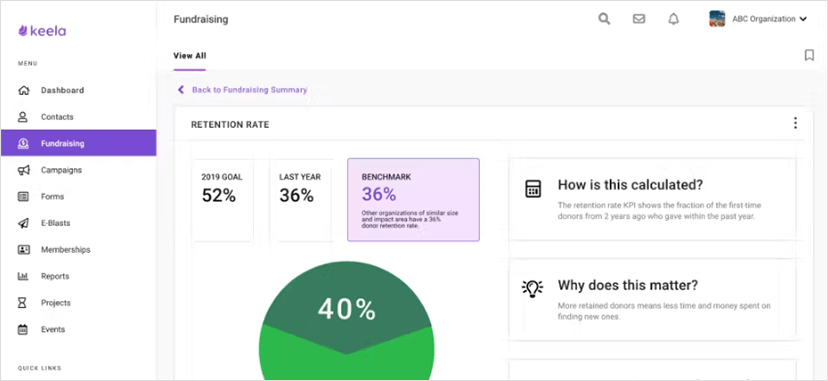Click the E-Blasts paper plane icon
The height and width of the screenshot is (381, 828).
click(x=23, y=223)
